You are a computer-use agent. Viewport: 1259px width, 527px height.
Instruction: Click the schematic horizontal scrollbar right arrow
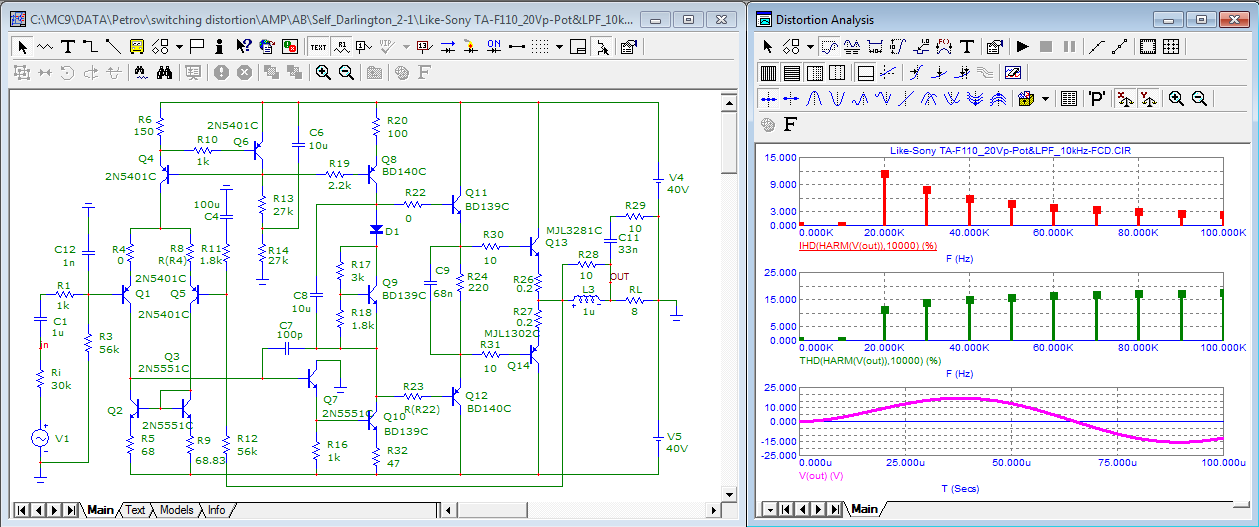click(x=711, y=510)
